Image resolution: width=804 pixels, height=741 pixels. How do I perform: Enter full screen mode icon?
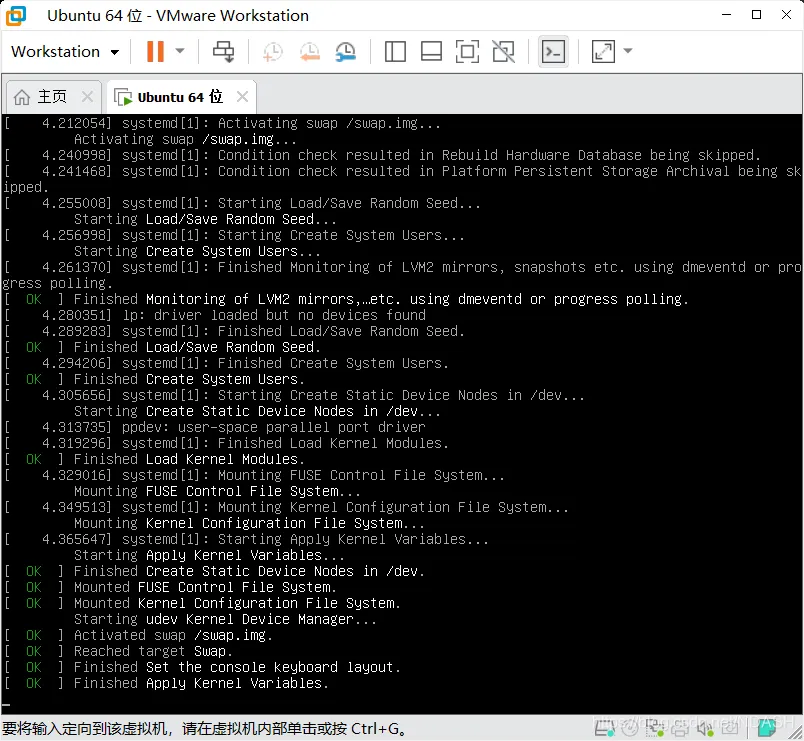[x=467, y=51]
